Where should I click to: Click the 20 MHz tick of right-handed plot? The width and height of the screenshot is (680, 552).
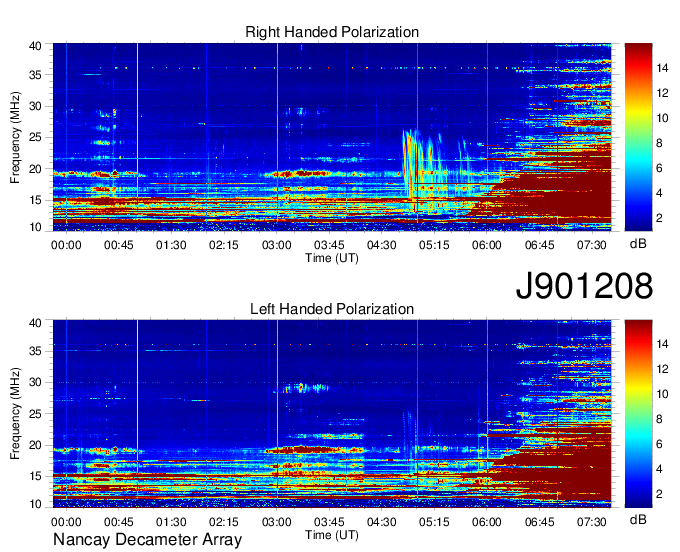point(35,169)
